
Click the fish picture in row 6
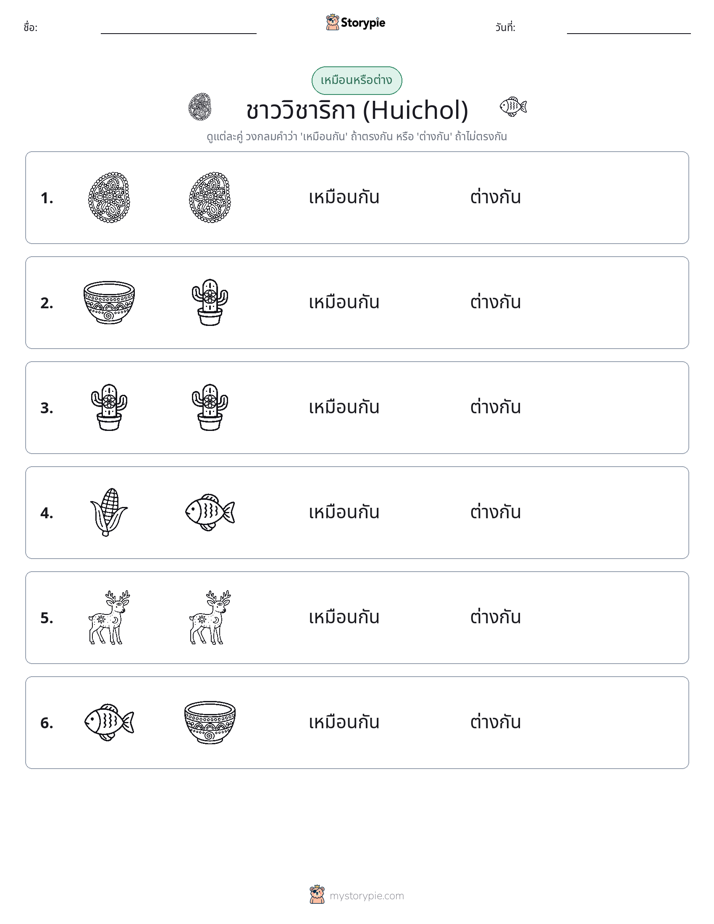(109, 722)
